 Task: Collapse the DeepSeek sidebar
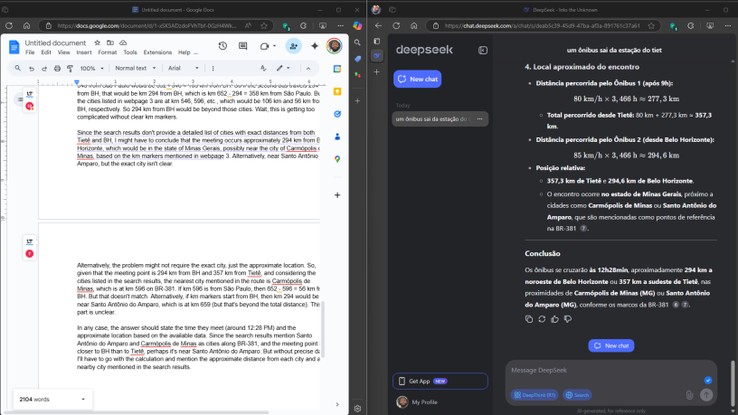click(483, 50)
